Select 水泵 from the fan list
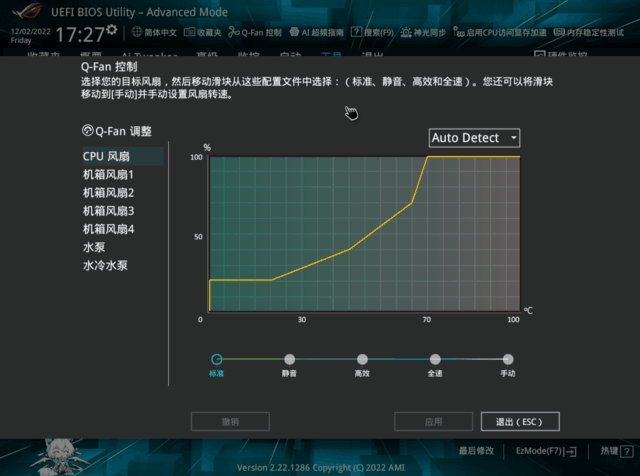 pyautogui.click(x=93, y=247)
